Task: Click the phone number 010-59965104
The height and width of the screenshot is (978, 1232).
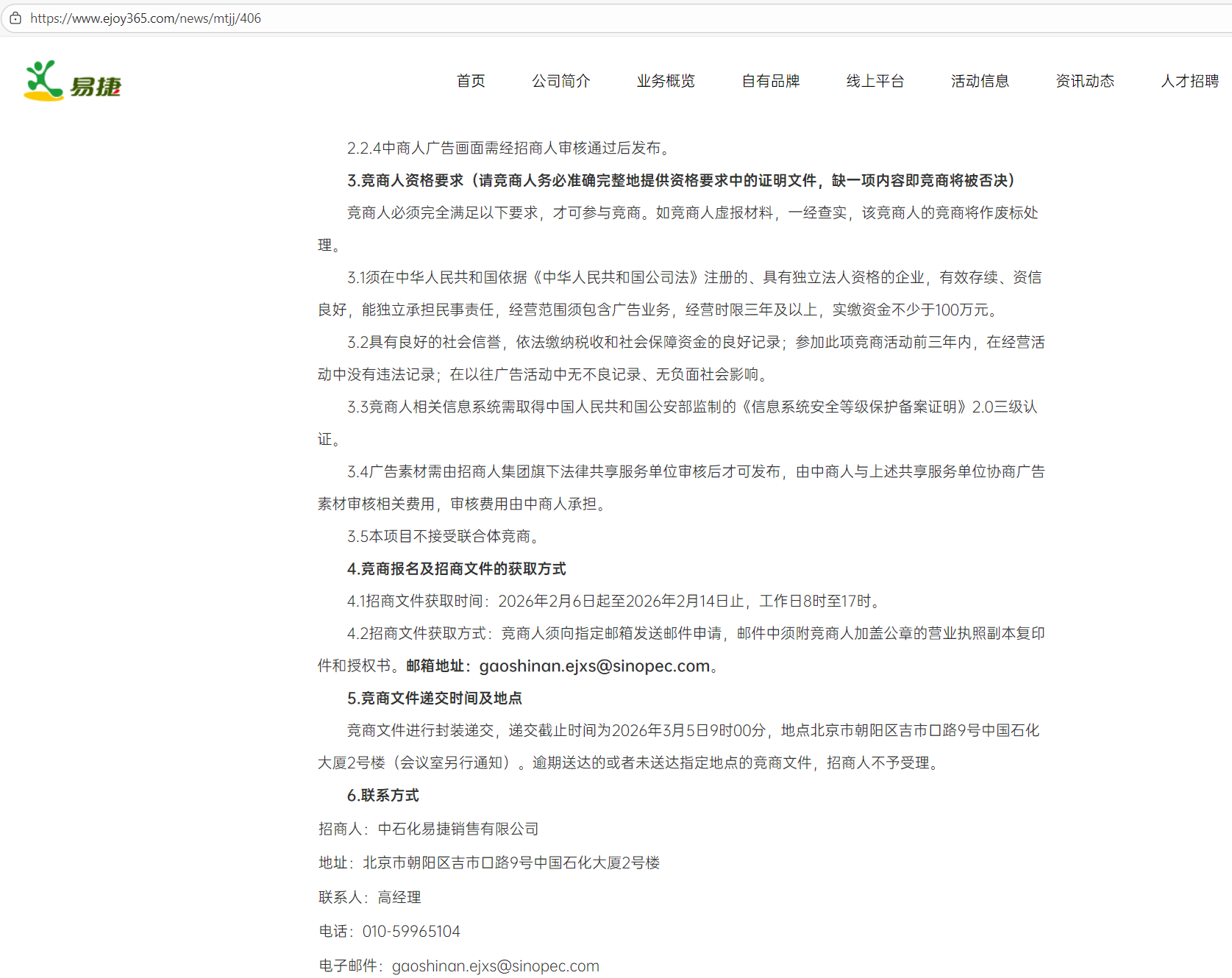Action: point(411,932)
